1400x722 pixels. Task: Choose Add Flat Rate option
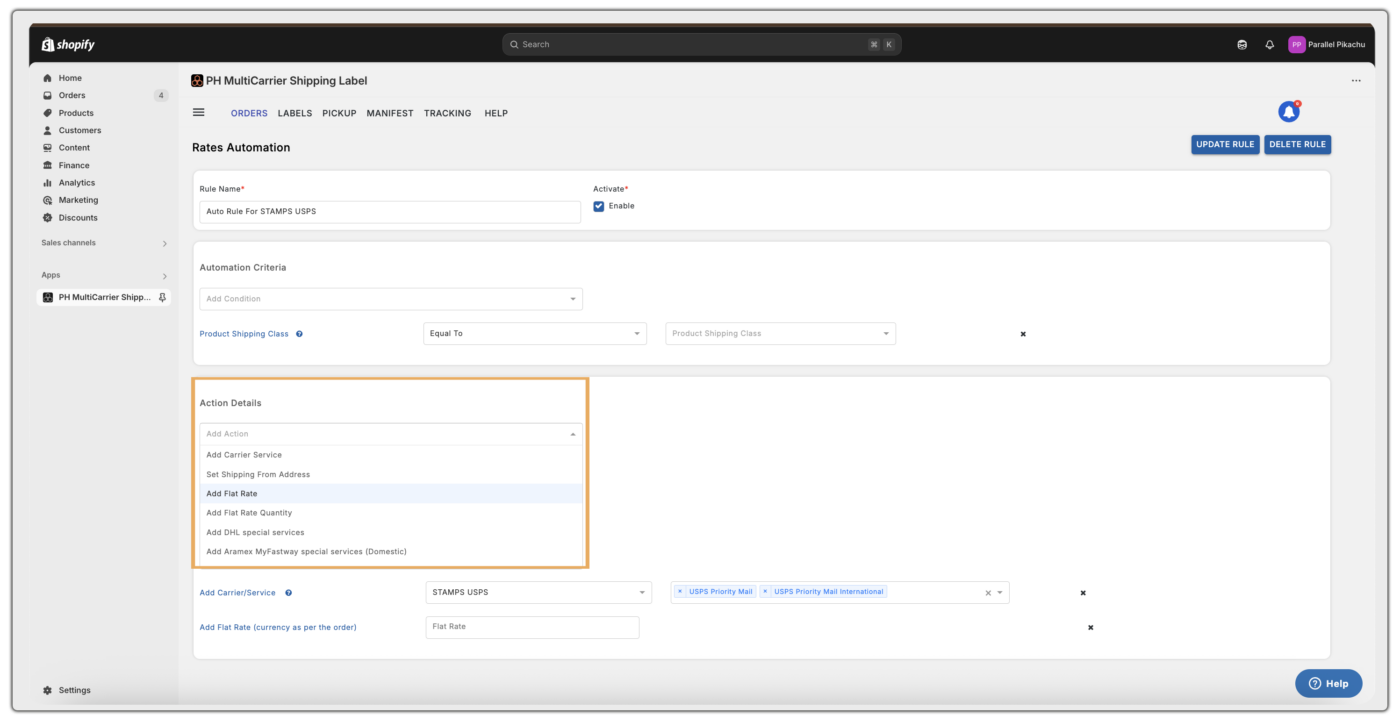point(391,494)
